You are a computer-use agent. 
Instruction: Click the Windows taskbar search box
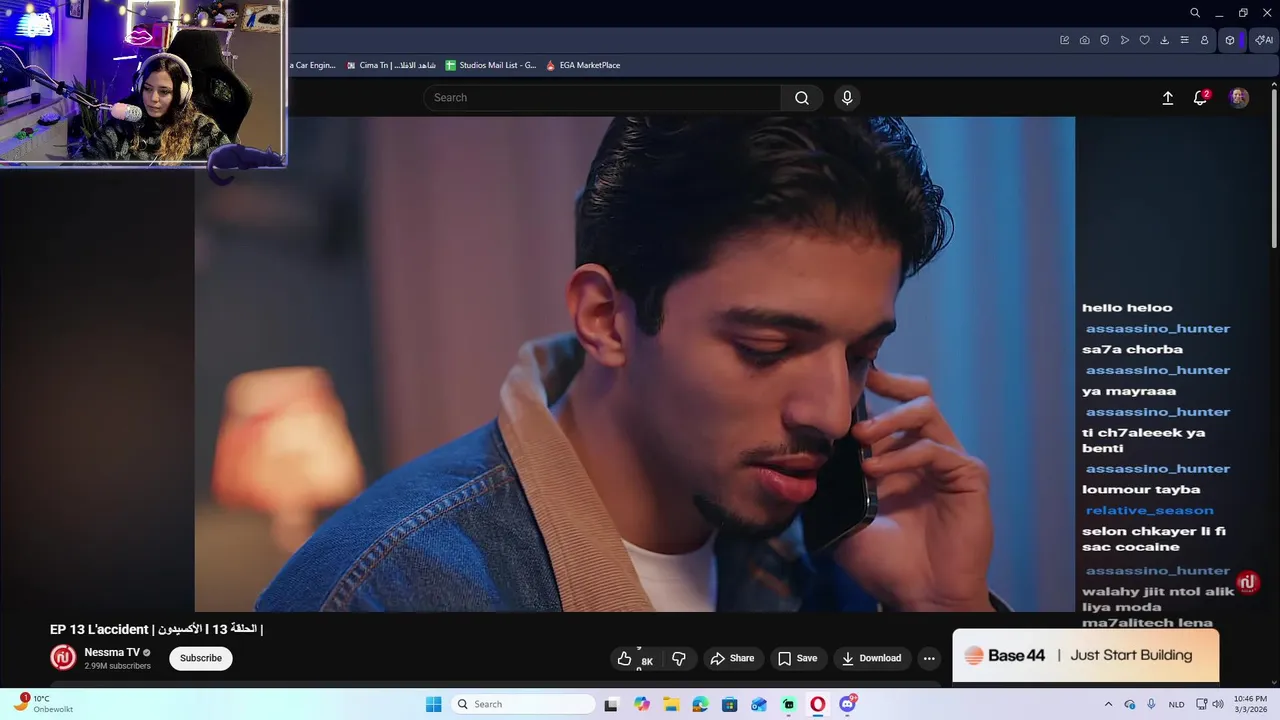(x=523, y=704)
